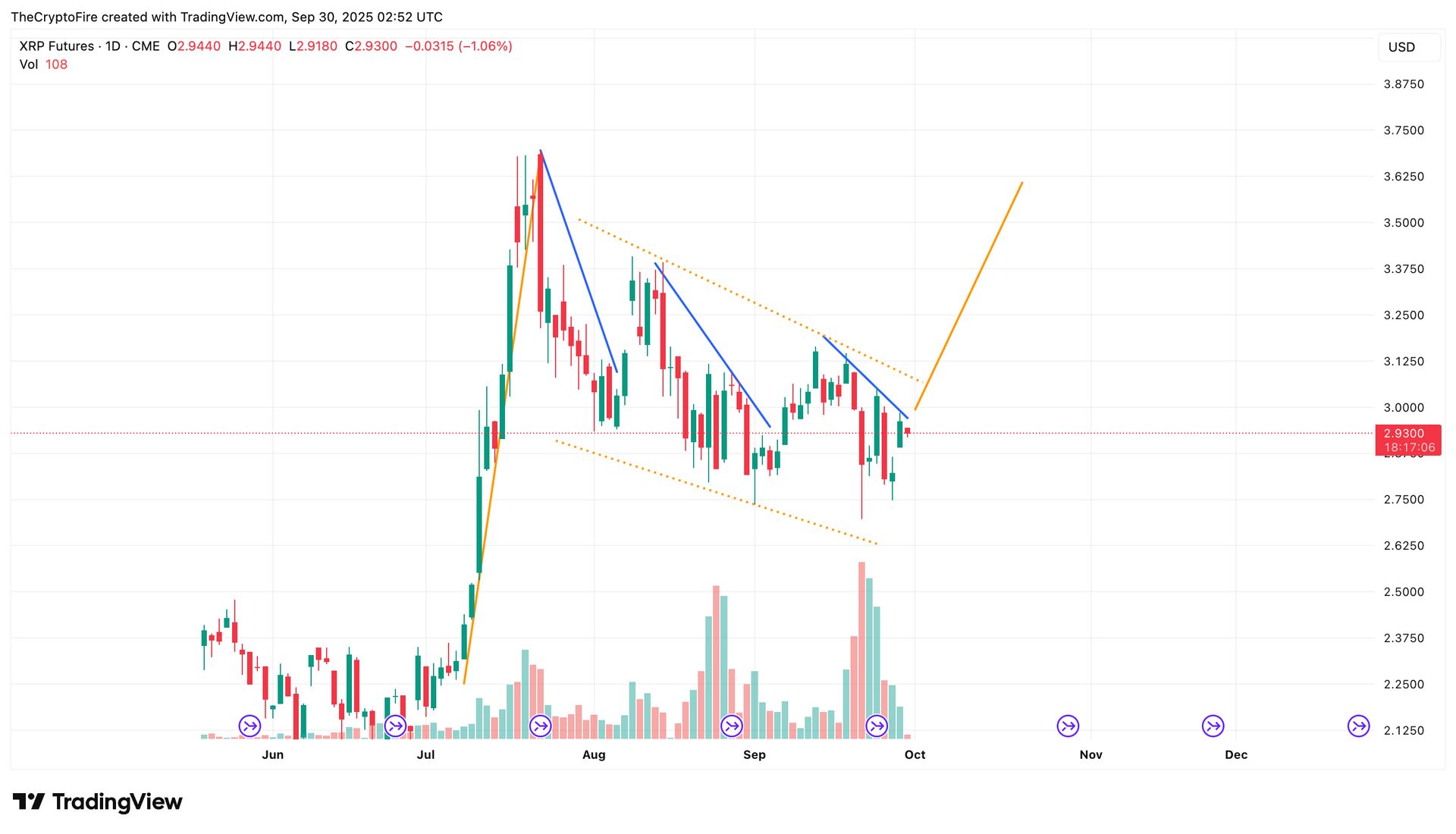Image resolution: width=1456 pixels, height=834 pixels.
Task: Click the purple event marker before Aug
Action: click(x=540, y=726)
